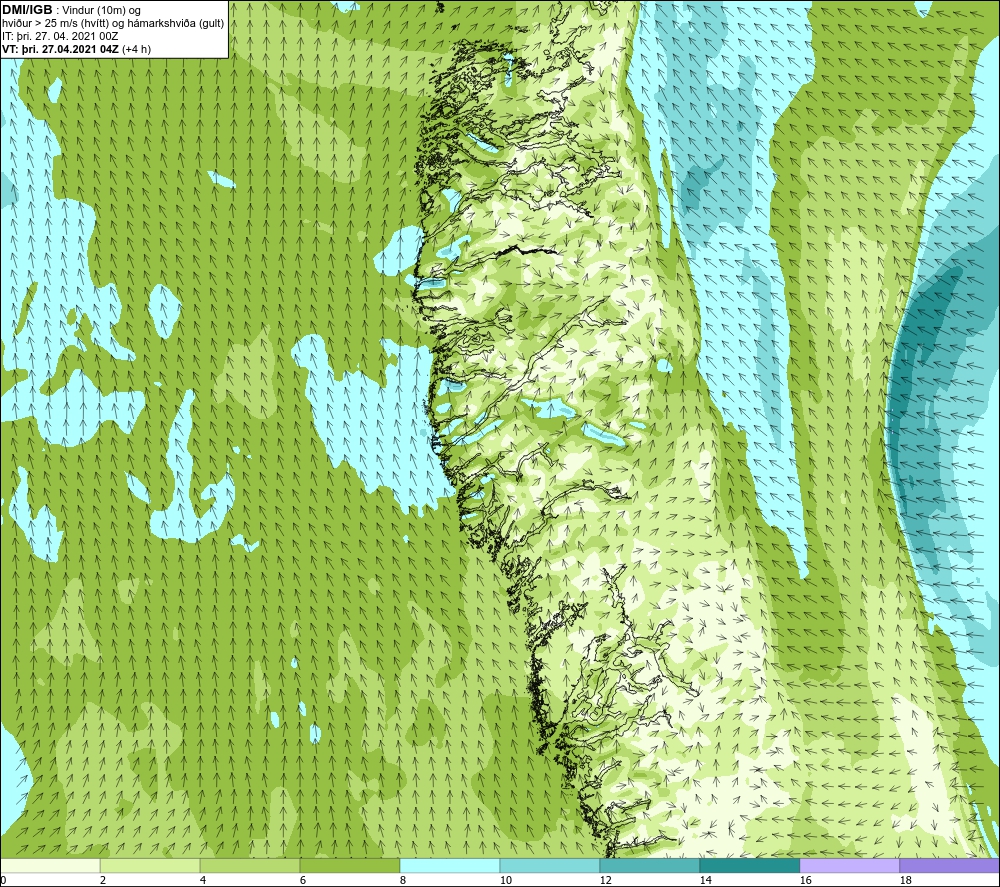
Task: Click the 8-10 m/s light cyan legend swatch
Action: tap(450, 865)
